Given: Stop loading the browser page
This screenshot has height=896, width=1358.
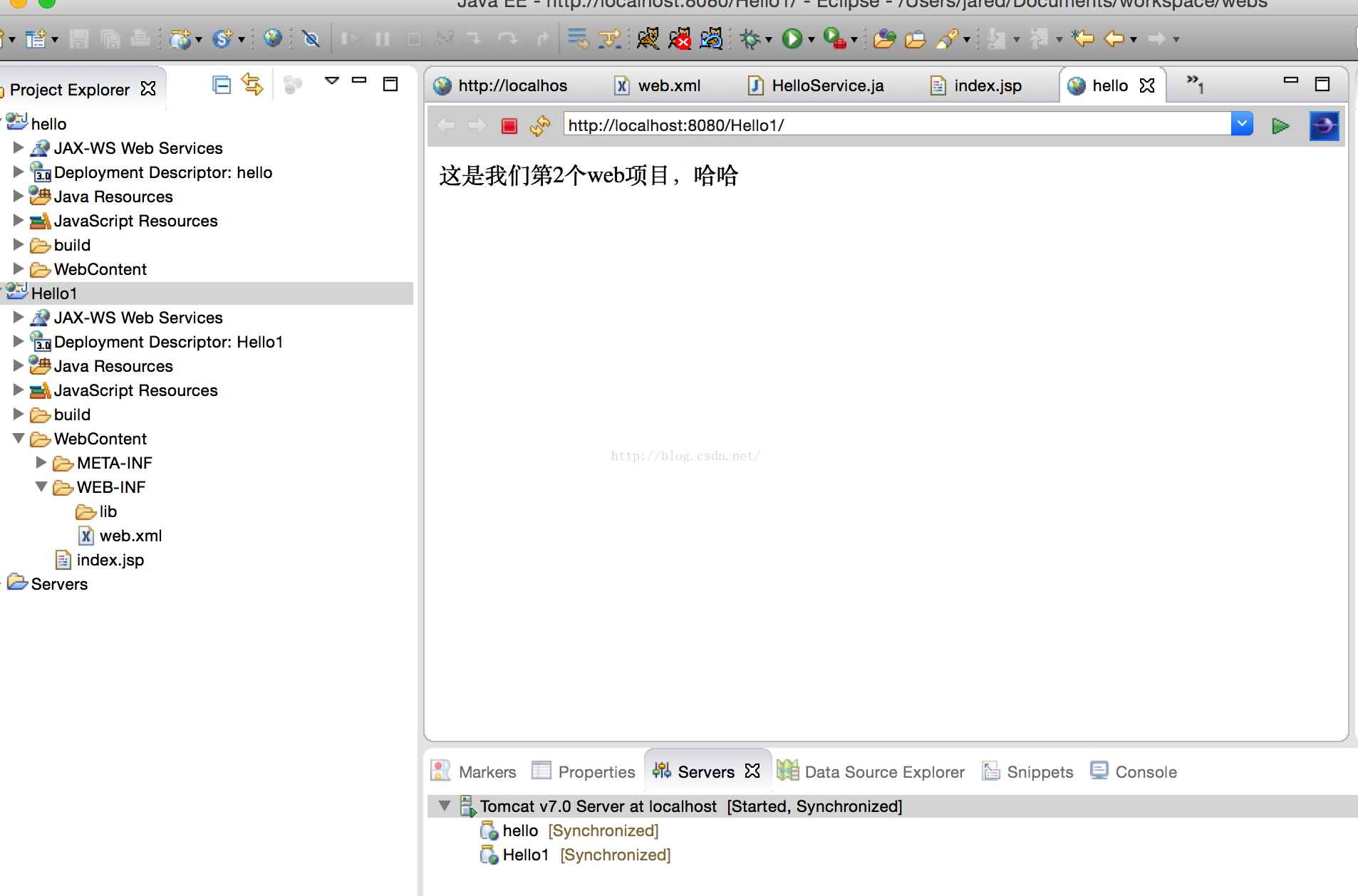Looking at the screenshot, I should (x=509, y=126).
